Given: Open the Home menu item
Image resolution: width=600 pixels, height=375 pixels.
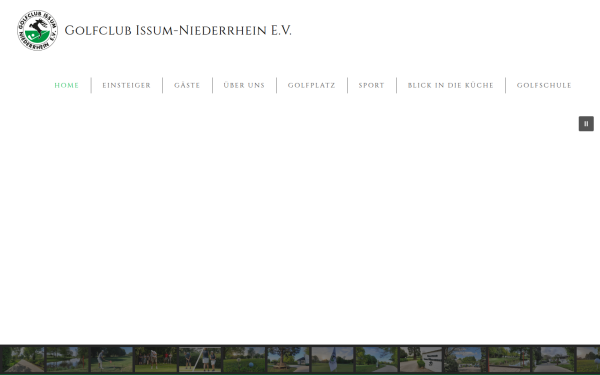Looking at the screenshot, I should (67, 85).
